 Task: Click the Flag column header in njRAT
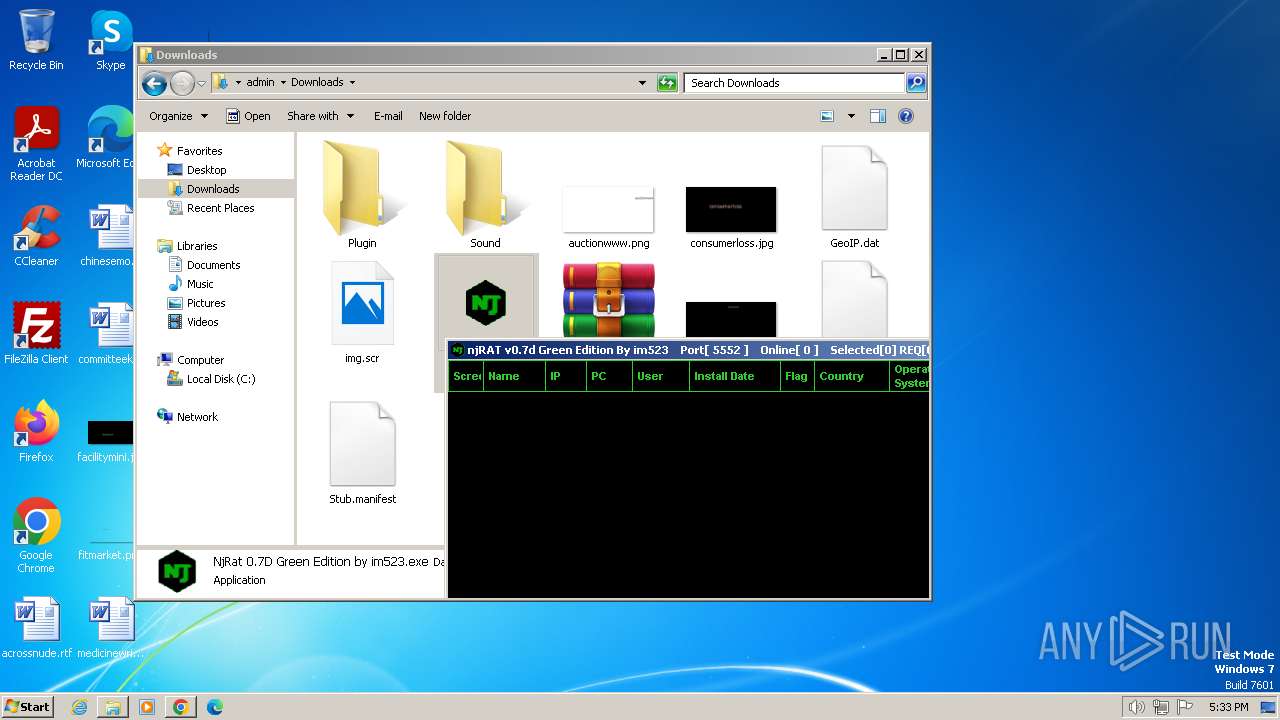click(797, 376)
